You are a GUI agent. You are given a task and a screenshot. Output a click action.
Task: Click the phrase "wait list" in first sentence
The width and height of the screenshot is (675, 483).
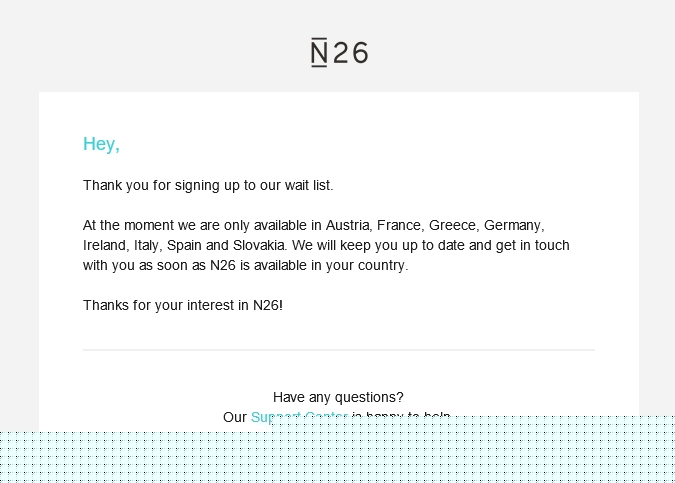307,185
